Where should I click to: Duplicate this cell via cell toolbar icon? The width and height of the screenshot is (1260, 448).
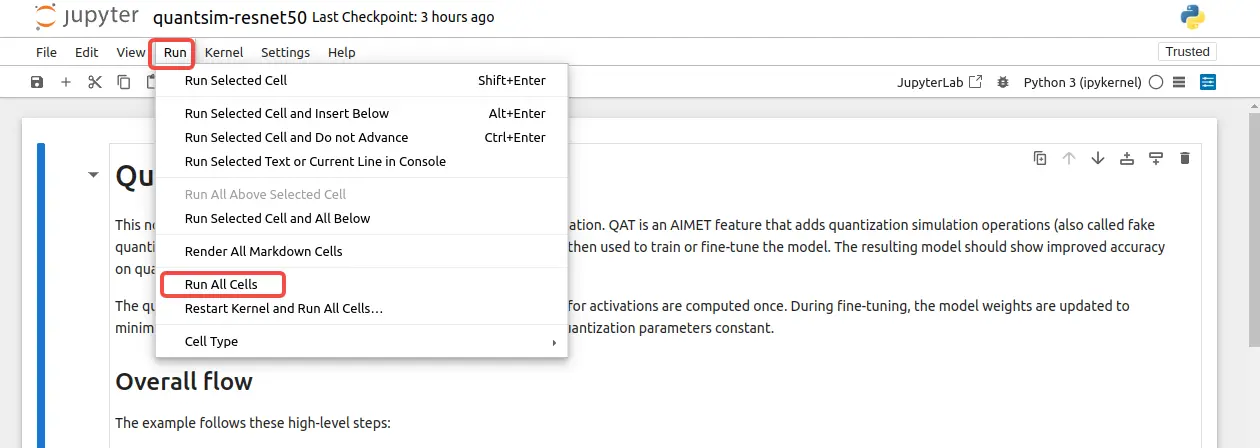coord(1040,158)
